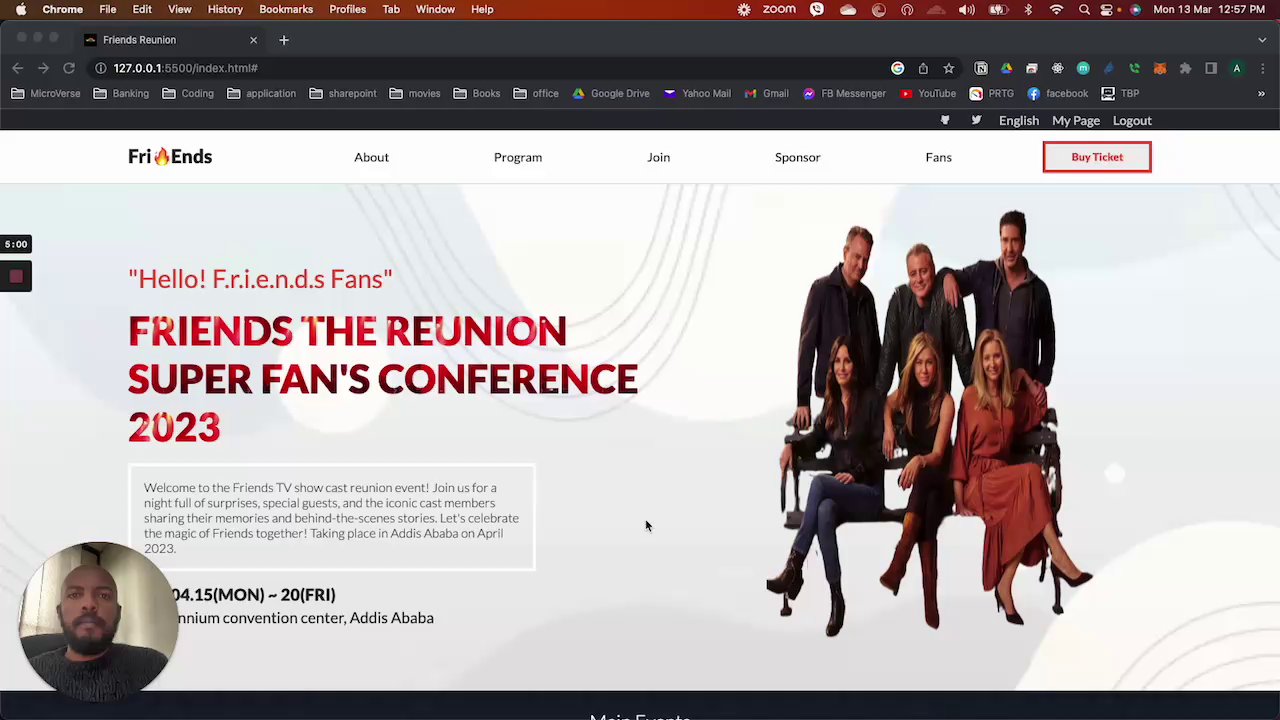Click the Fri🔥Ends logo
This screenshot has height=720, width=1280.
click(170, 157)
